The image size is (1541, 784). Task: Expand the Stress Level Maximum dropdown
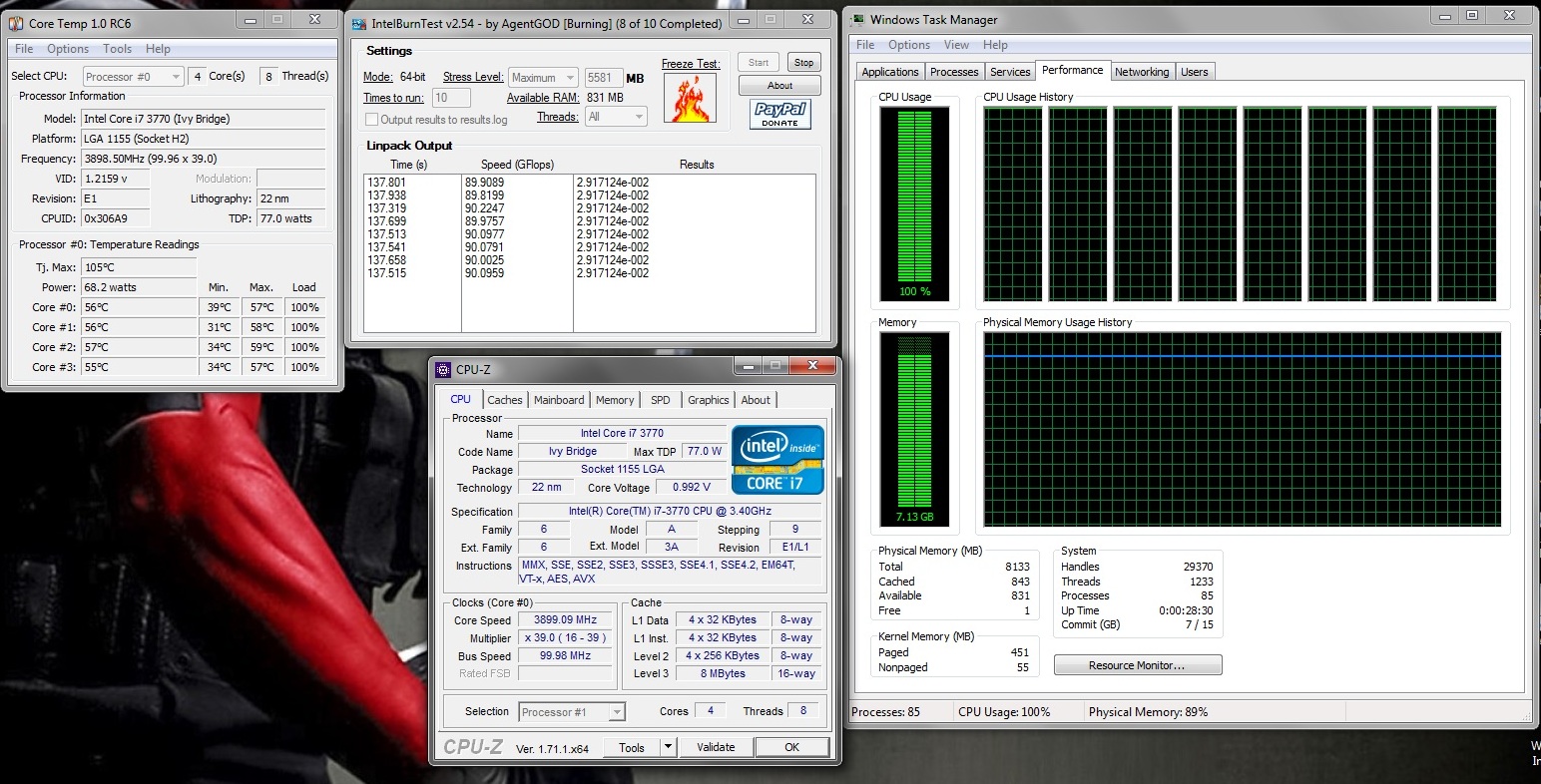[x=543, y=78]
